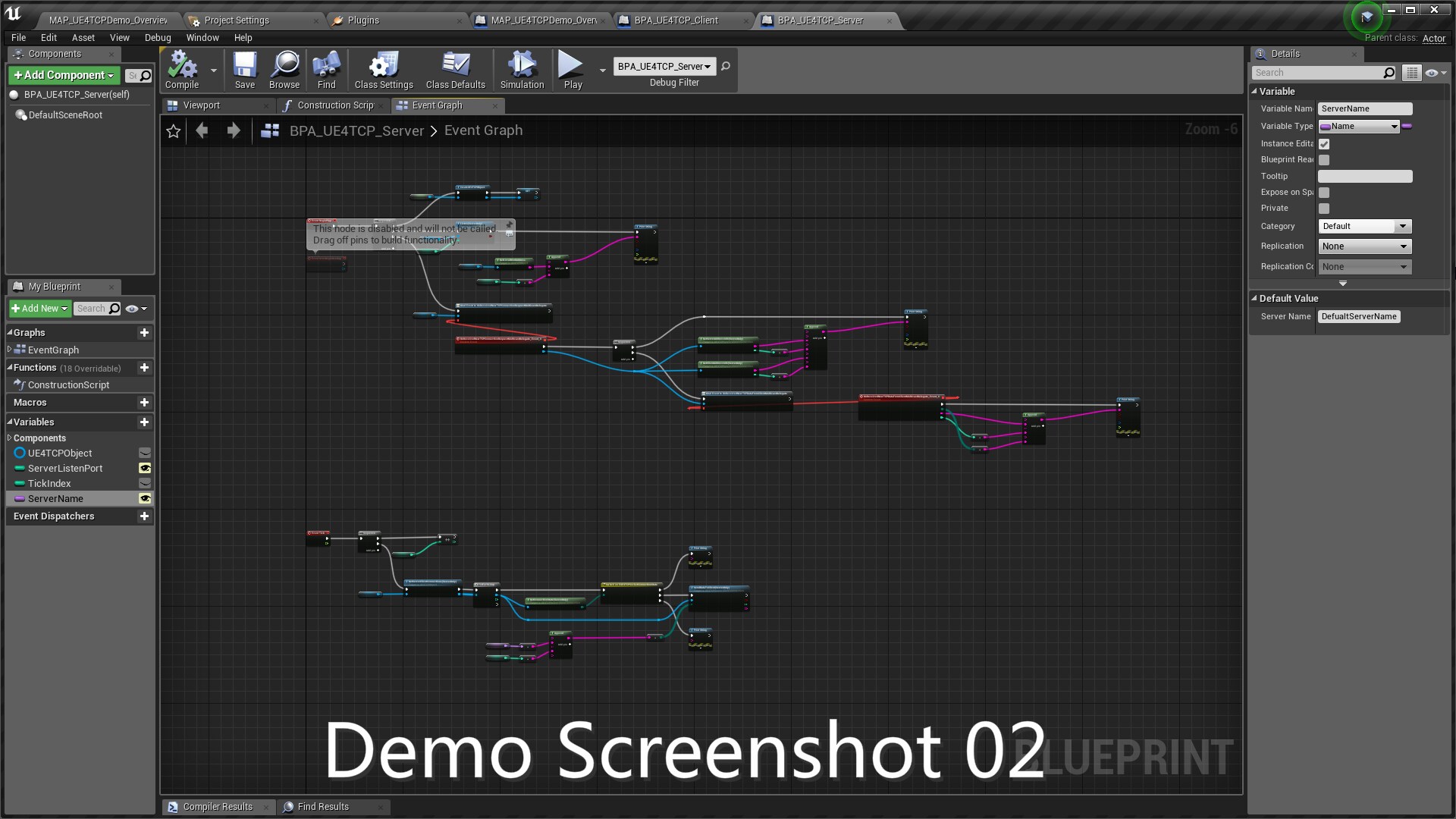Enable Blueprint Read Only checkbox

point(1324,160)
